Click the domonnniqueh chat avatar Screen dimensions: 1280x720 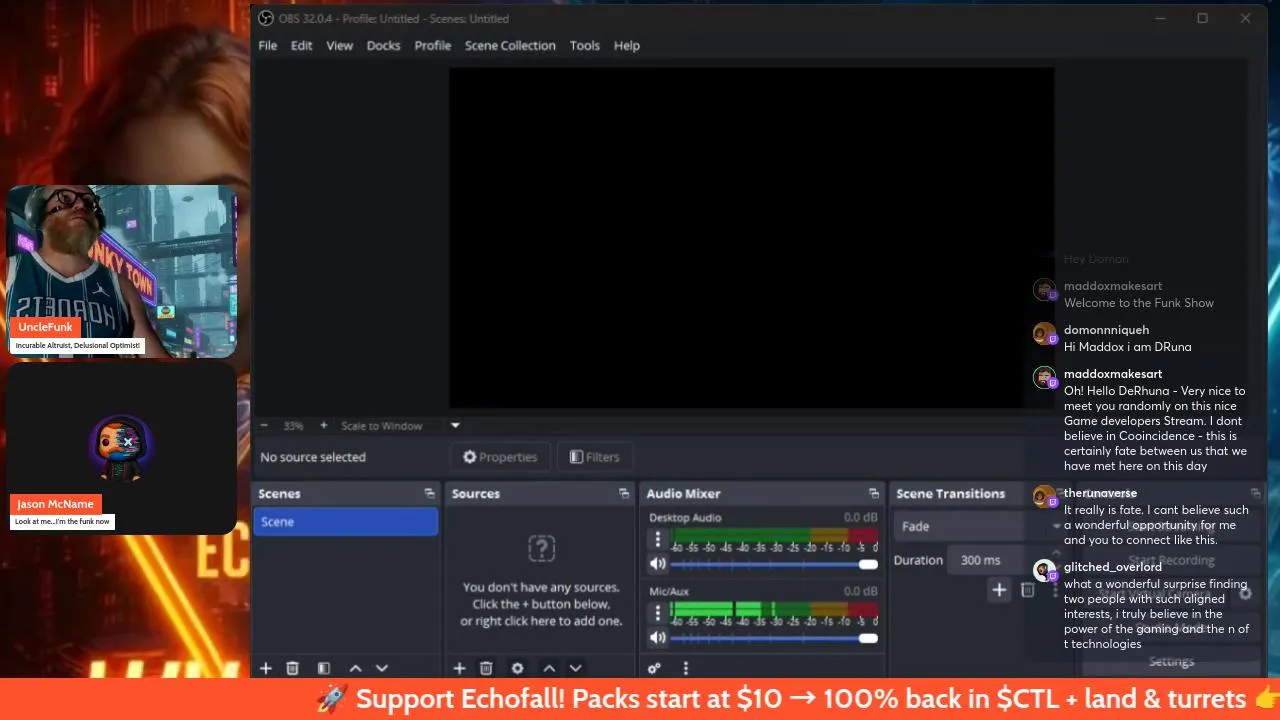(x=1044, y=334)
